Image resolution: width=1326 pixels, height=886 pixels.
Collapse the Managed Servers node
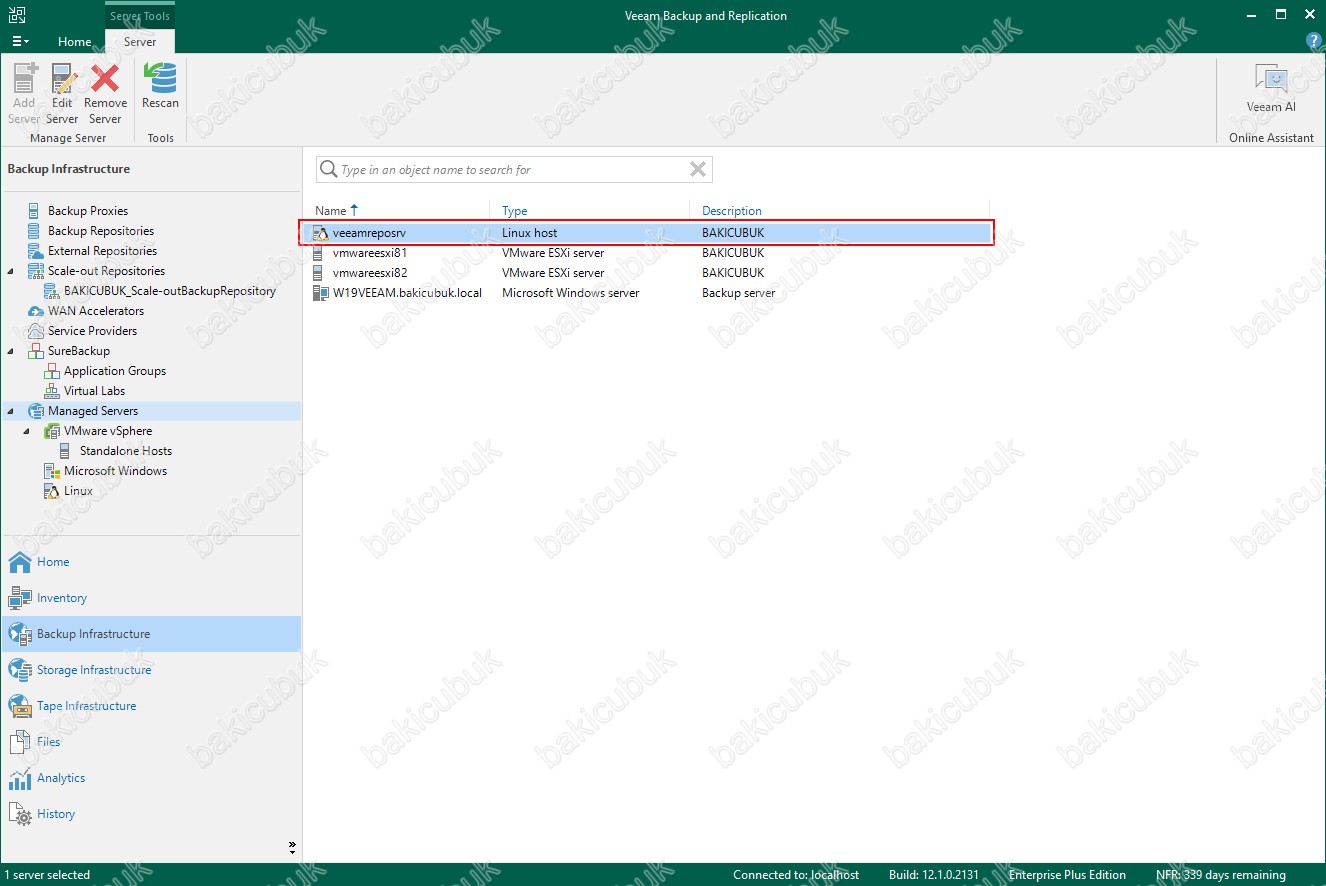11,411
